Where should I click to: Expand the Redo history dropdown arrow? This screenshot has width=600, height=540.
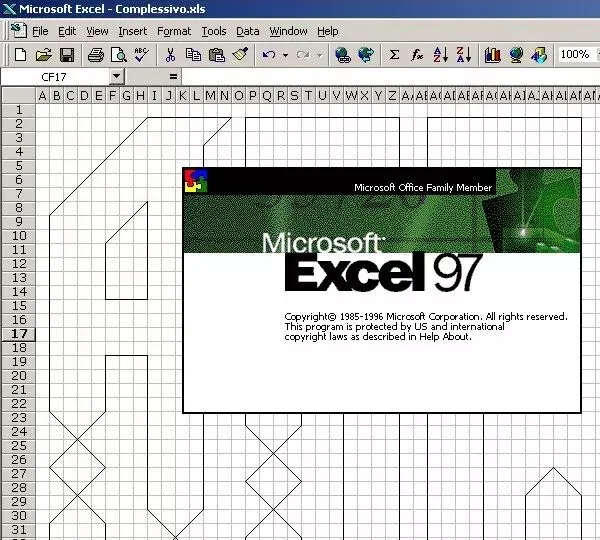pos(320,55)
